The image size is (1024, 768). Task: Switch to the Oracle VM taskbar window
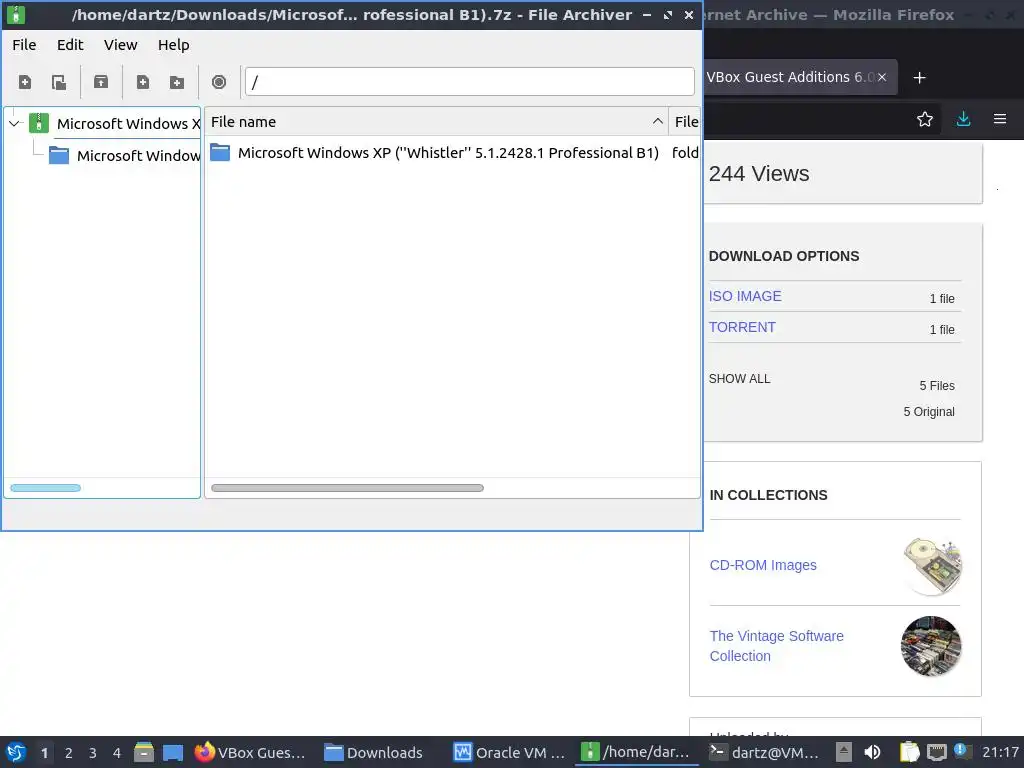click(x=509, y=752)
